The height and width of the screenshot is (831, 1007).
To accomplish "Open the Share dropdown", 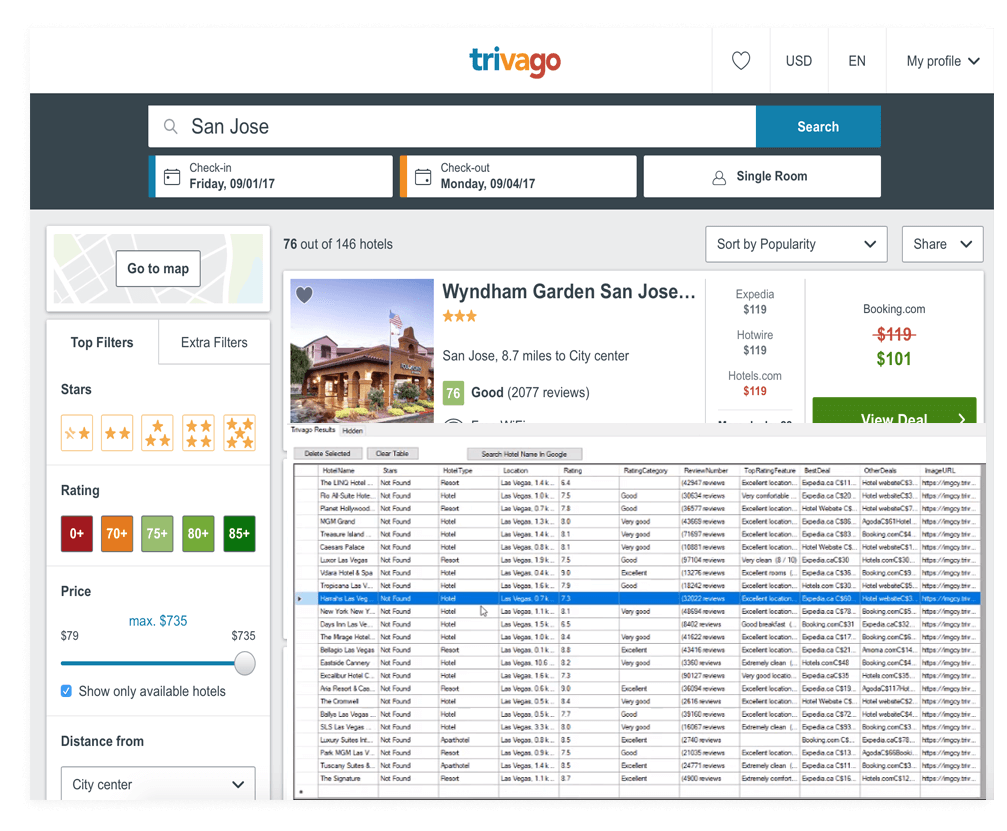I will tap(942, 244).
